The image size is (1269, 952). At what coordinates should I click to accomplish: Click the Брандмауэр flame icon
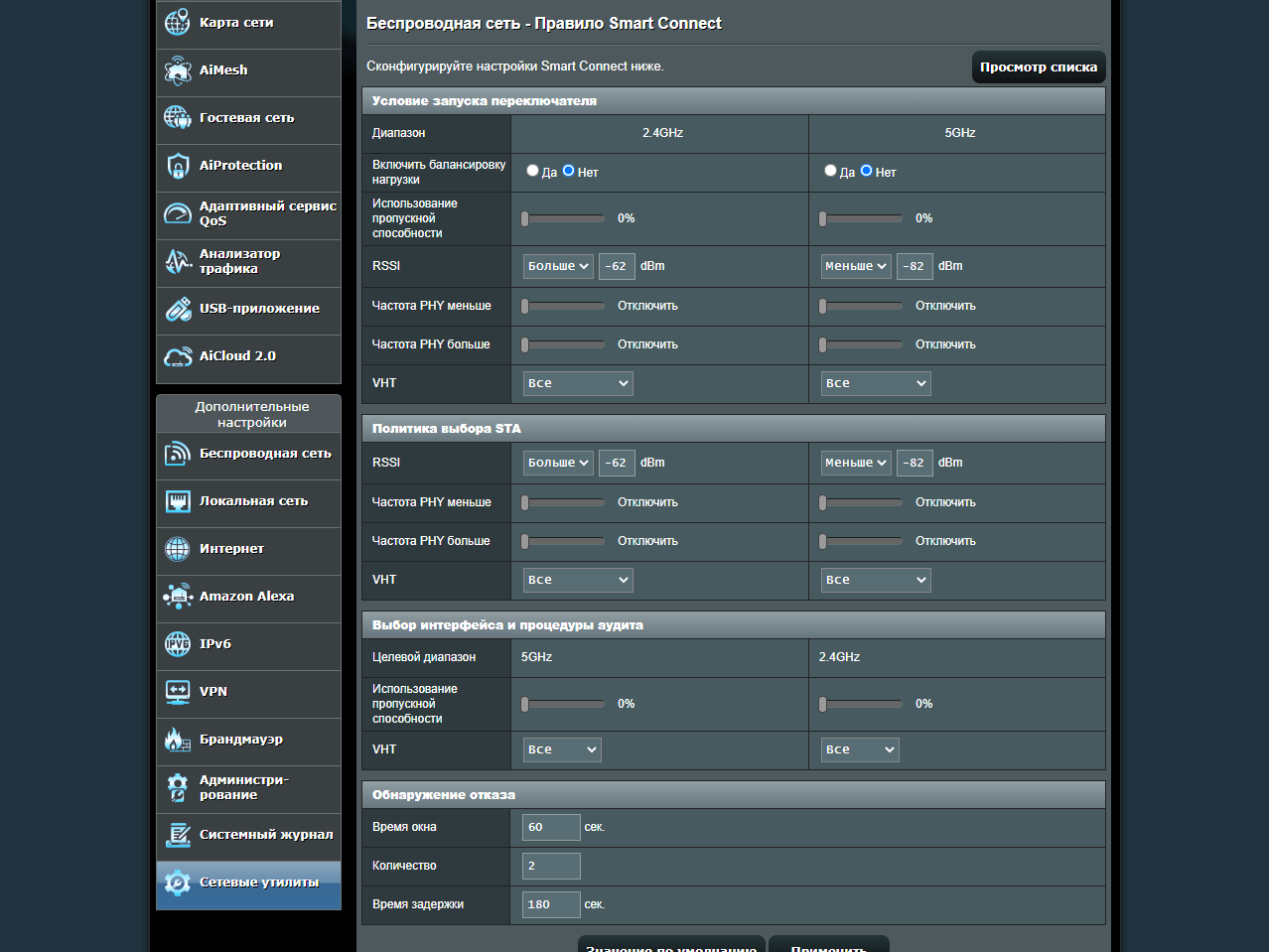pyautogui.click(x=178, y=739)
